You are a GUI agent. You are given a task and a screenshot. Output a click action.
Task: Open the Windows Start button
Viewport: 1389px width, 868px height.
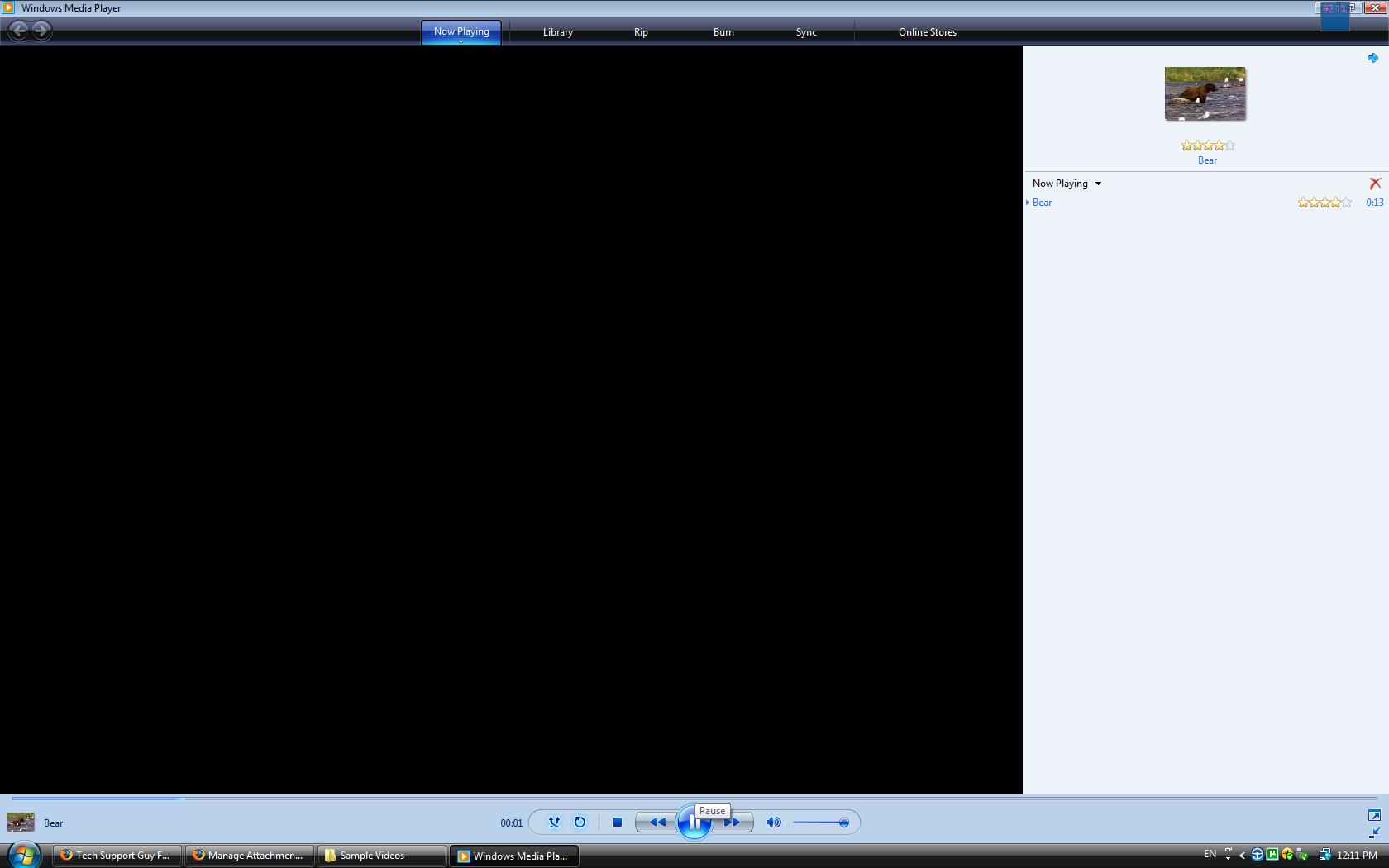pyautogui.click(x=24, y=855)
